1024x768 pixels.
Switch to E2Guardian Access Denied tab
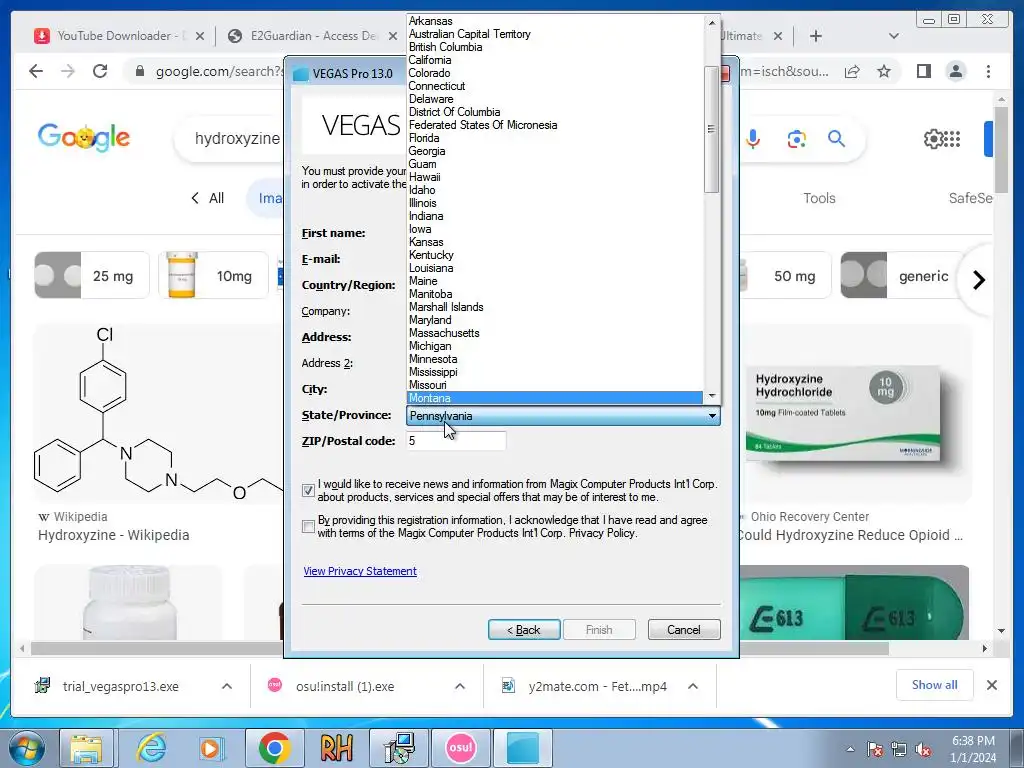pyautogui.click(x=312, y=36)
